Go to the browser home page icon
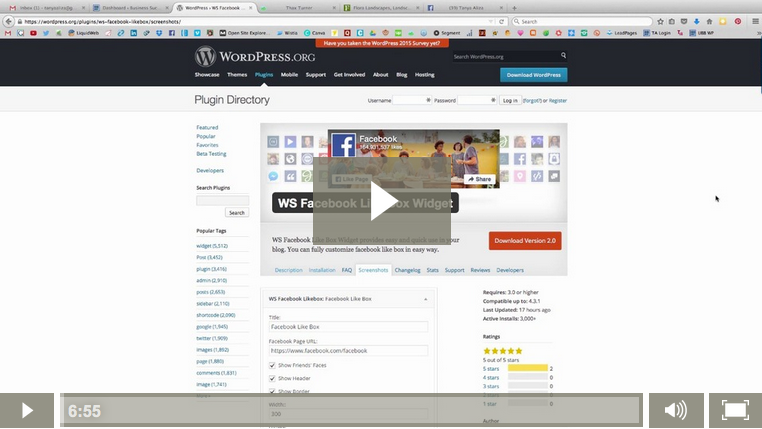 pyautogui.click(x=709, y=21)
